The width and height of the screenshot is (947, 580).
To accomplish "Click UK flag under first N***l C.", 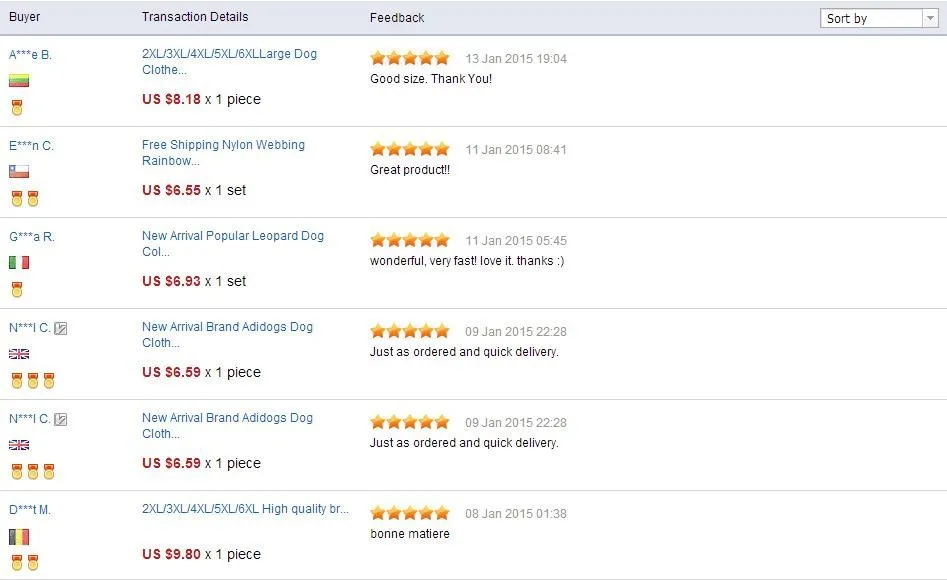I will 19,354.
